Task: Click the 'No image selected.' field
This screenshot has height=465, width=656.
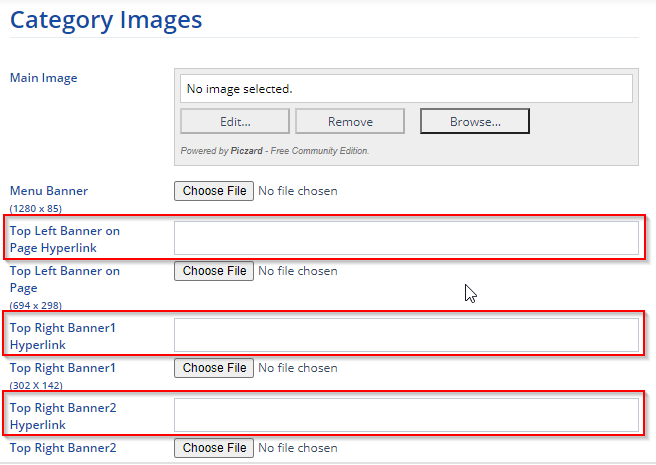Action: (406, 89)
